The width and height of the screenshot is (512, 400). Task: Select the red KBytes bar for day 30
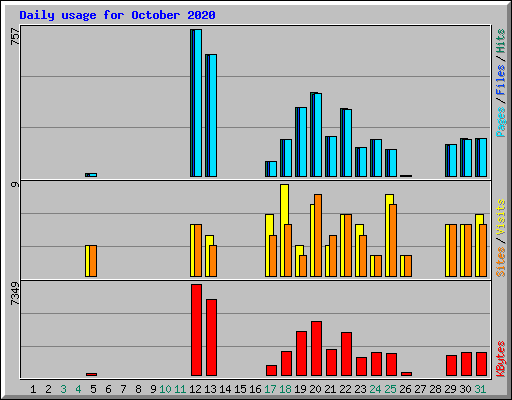coord(466,364)
